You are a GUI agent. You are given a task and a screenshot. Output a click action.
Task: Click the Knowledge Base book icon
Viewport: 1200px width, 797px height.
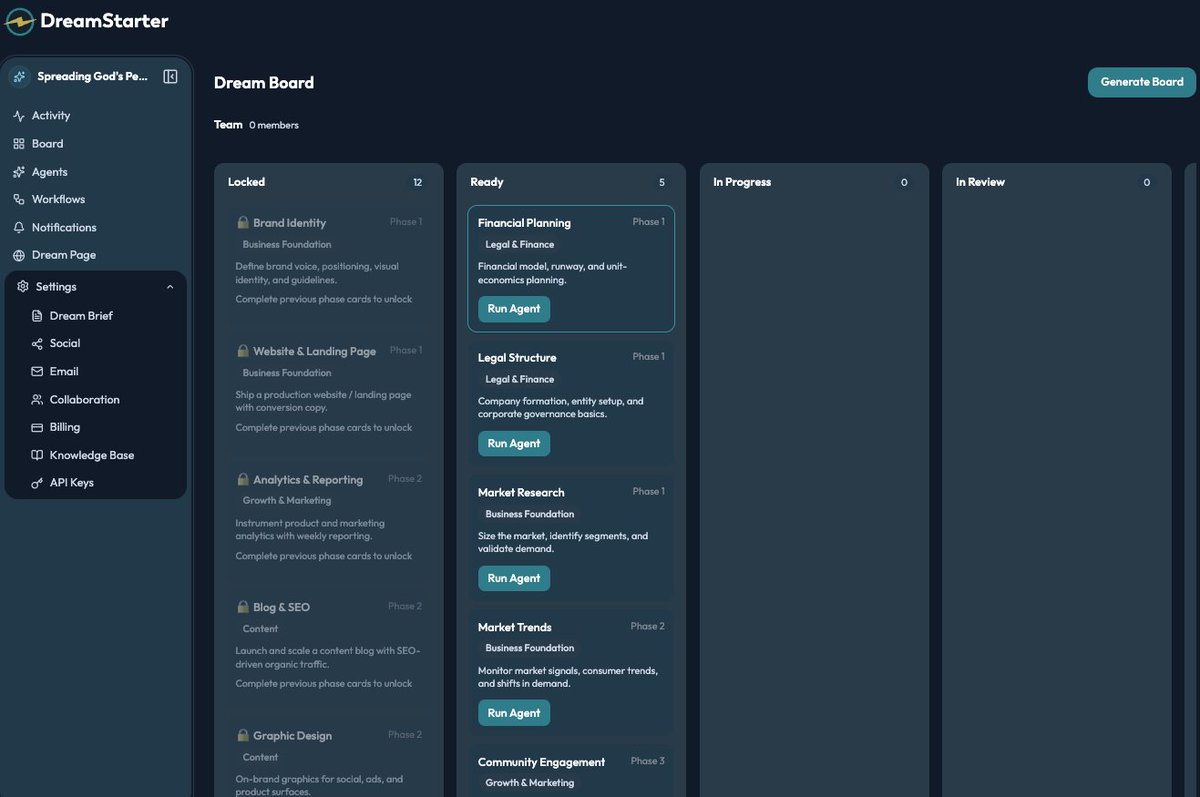[x=37, y=455]
